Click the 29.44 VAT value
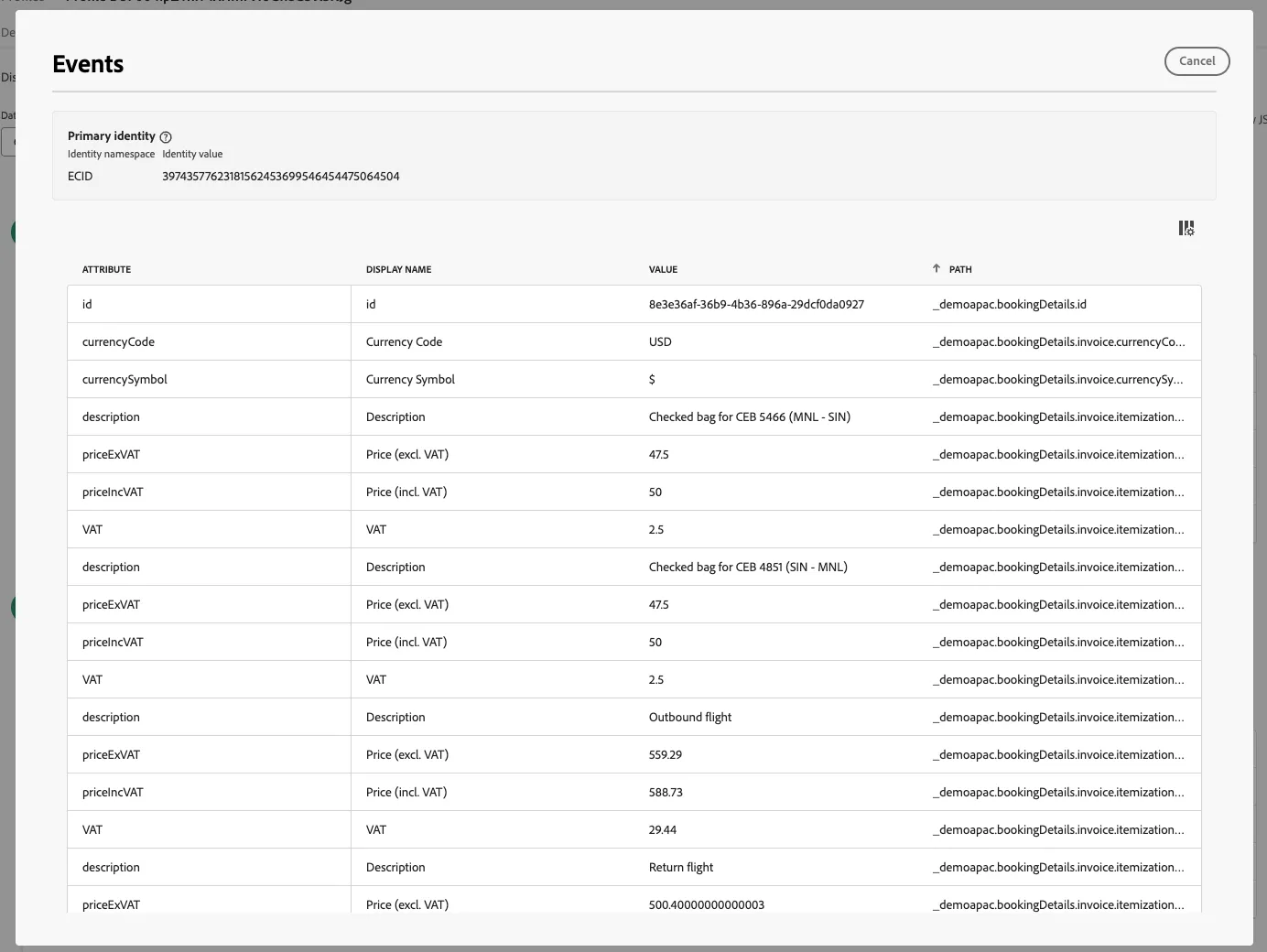The width and height of the screenshot is (1267, 952). coord(663,830)
